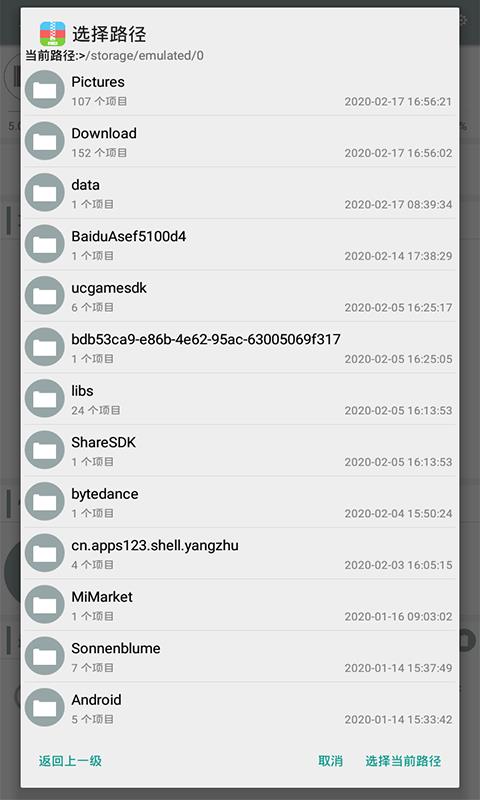Click the Android folder icon
The width and height of the screenshot is (480, 800).
click(44, 708)
